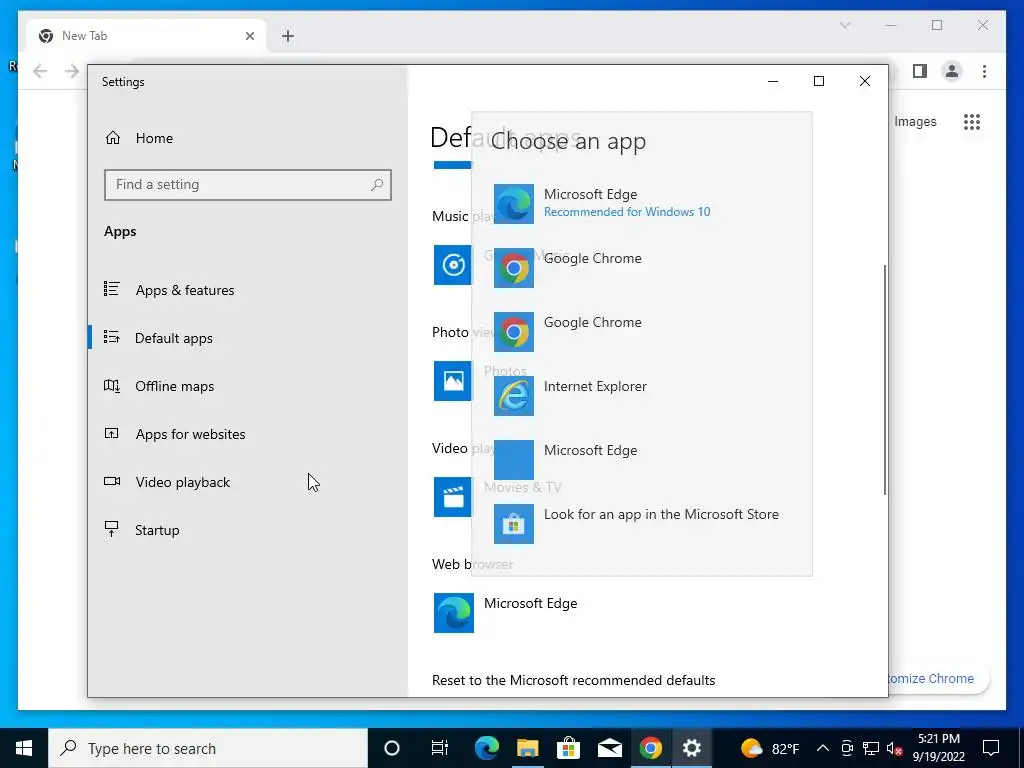This screenshot has width=1024, height=768.
Task: Toggle Chrome's side panel button
Action: (x=920, y=71)
